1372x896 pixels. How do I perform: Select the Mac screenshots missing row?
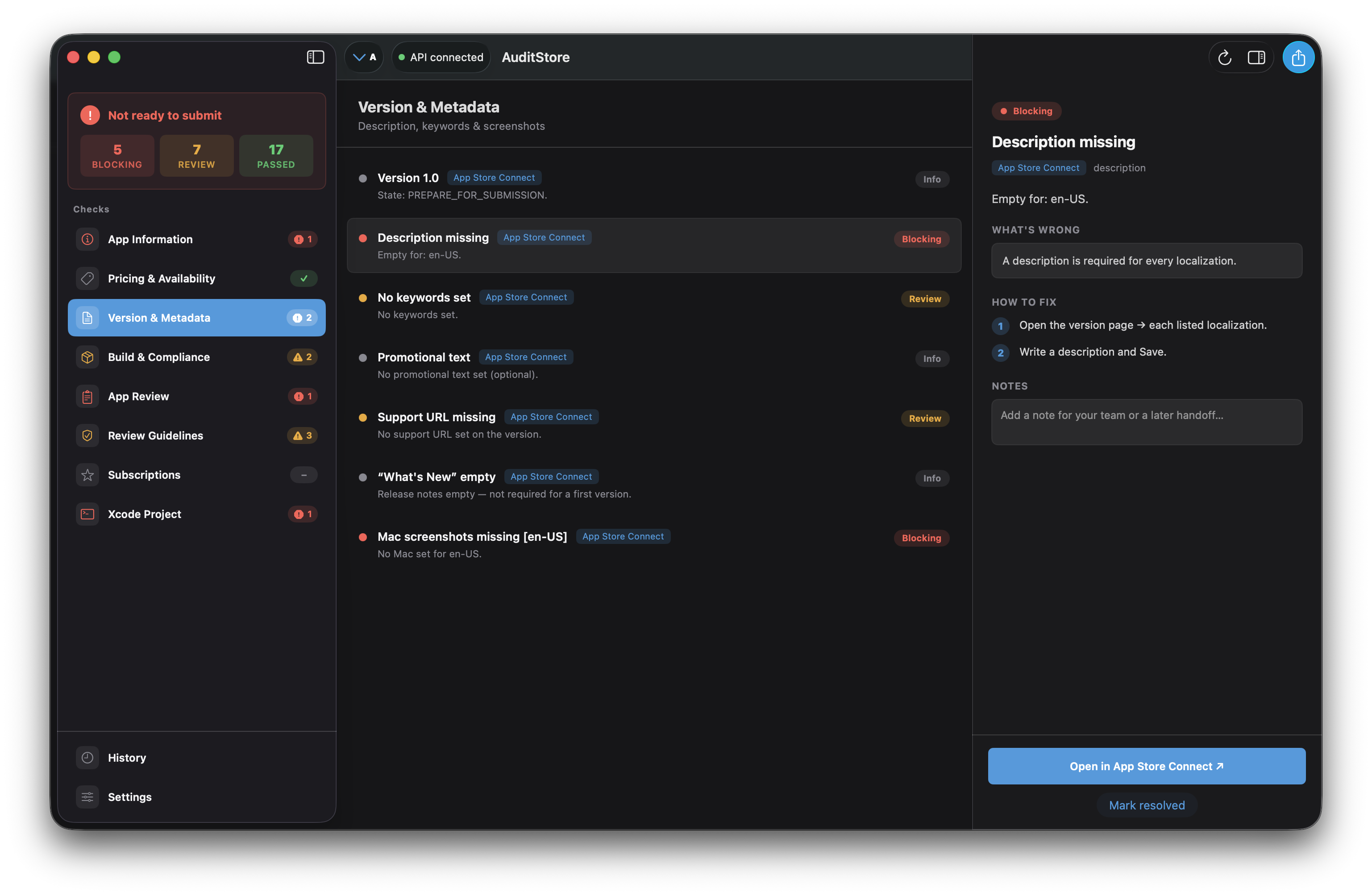coord(654,544)
